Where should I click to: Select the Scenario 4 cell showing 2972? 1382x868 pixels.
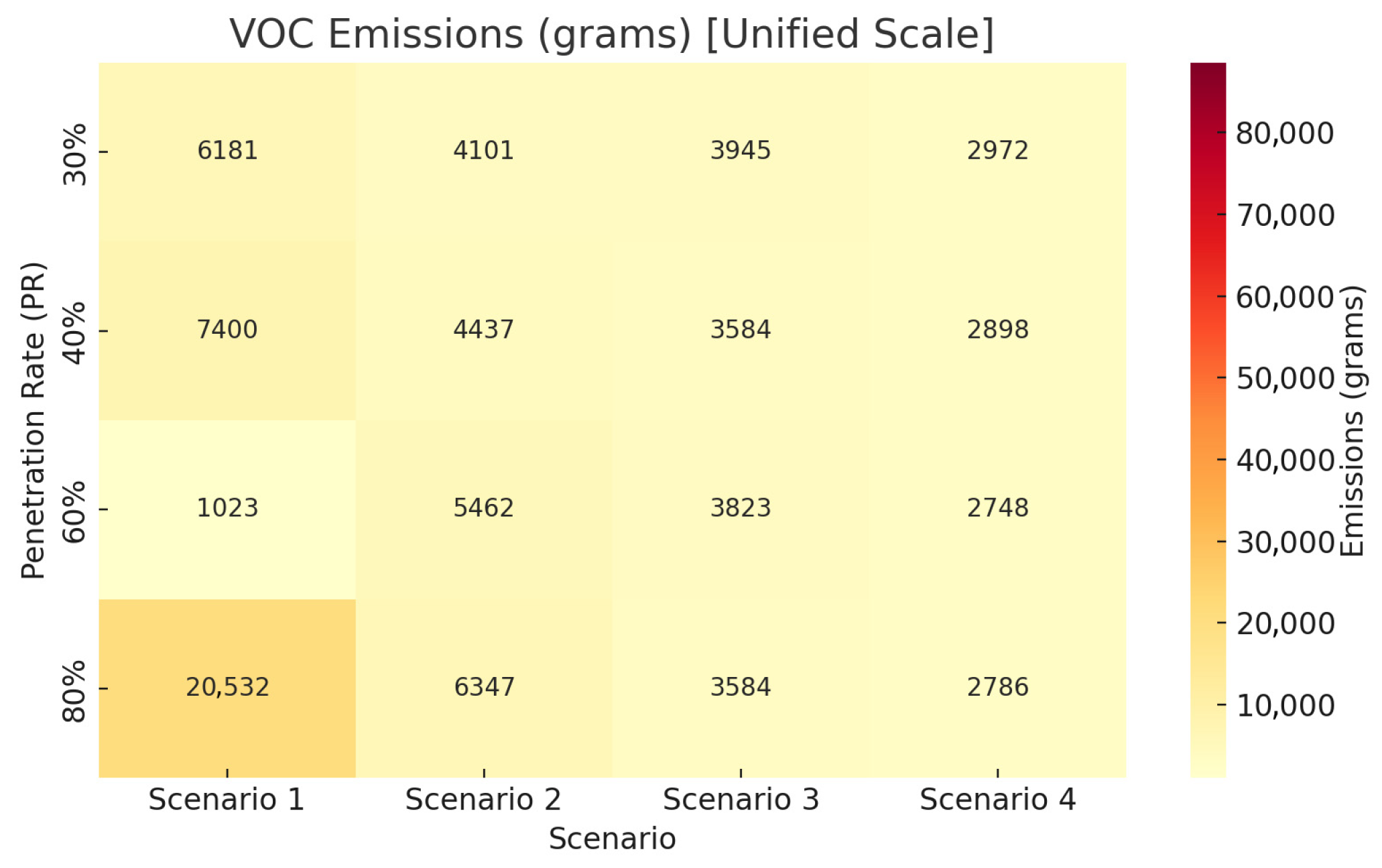[997, 151]
